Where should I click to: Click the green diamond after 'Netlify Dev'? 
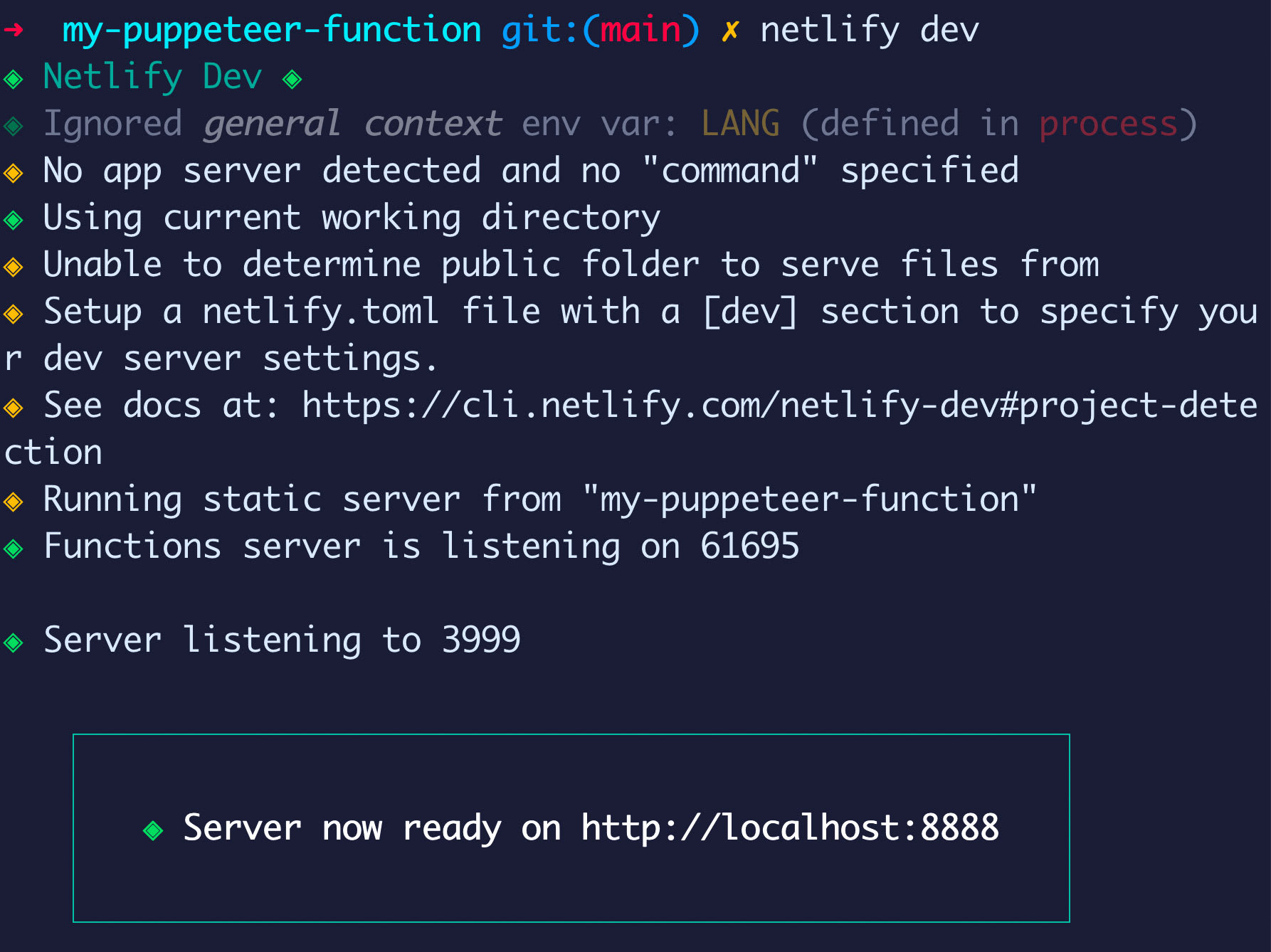[292, 78]
